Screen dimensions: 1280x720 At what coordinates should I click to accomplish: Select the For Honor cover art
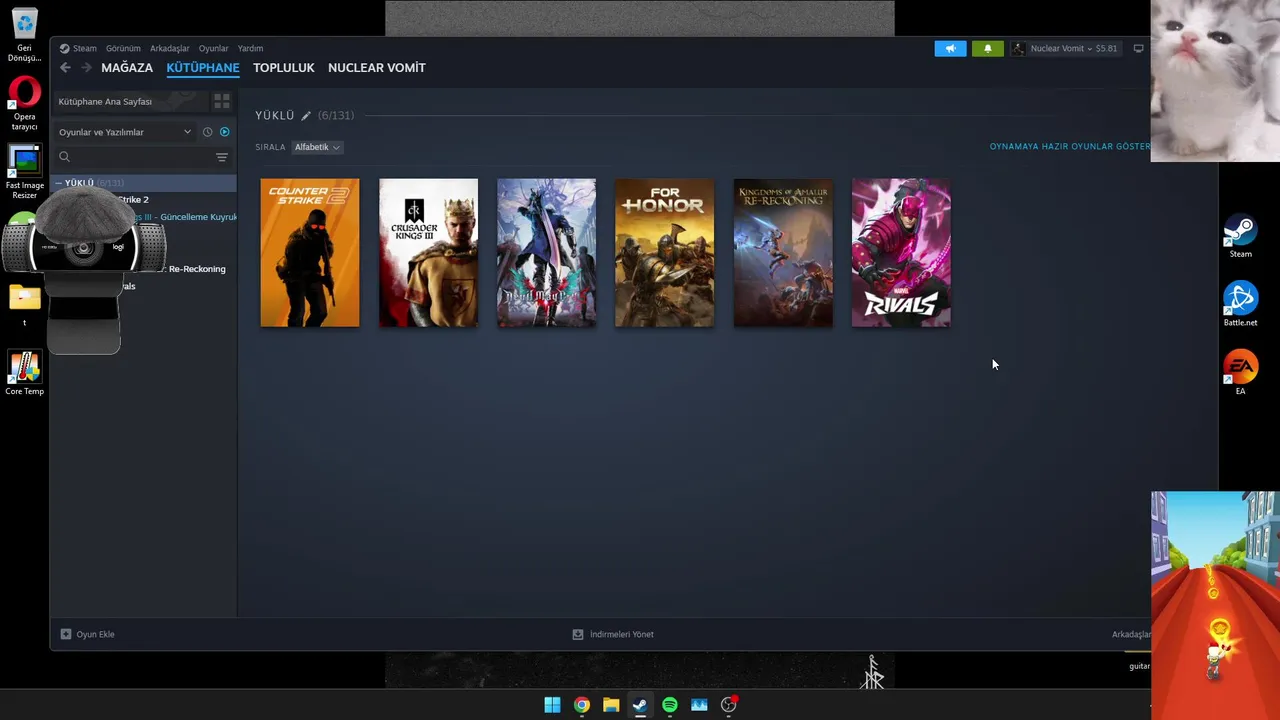pos(665,253)
